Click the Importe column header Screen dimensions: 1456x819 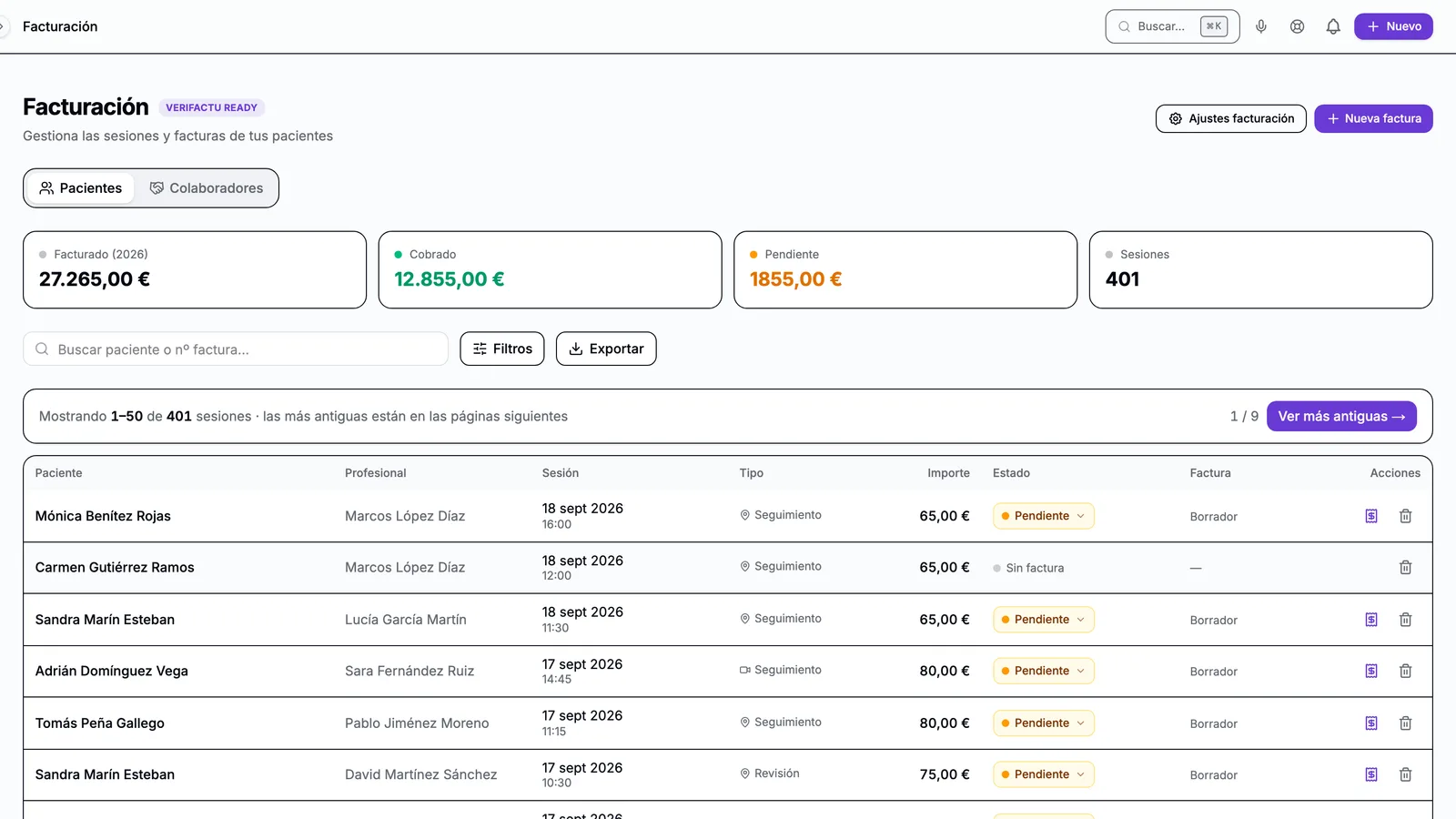(948, 473)
